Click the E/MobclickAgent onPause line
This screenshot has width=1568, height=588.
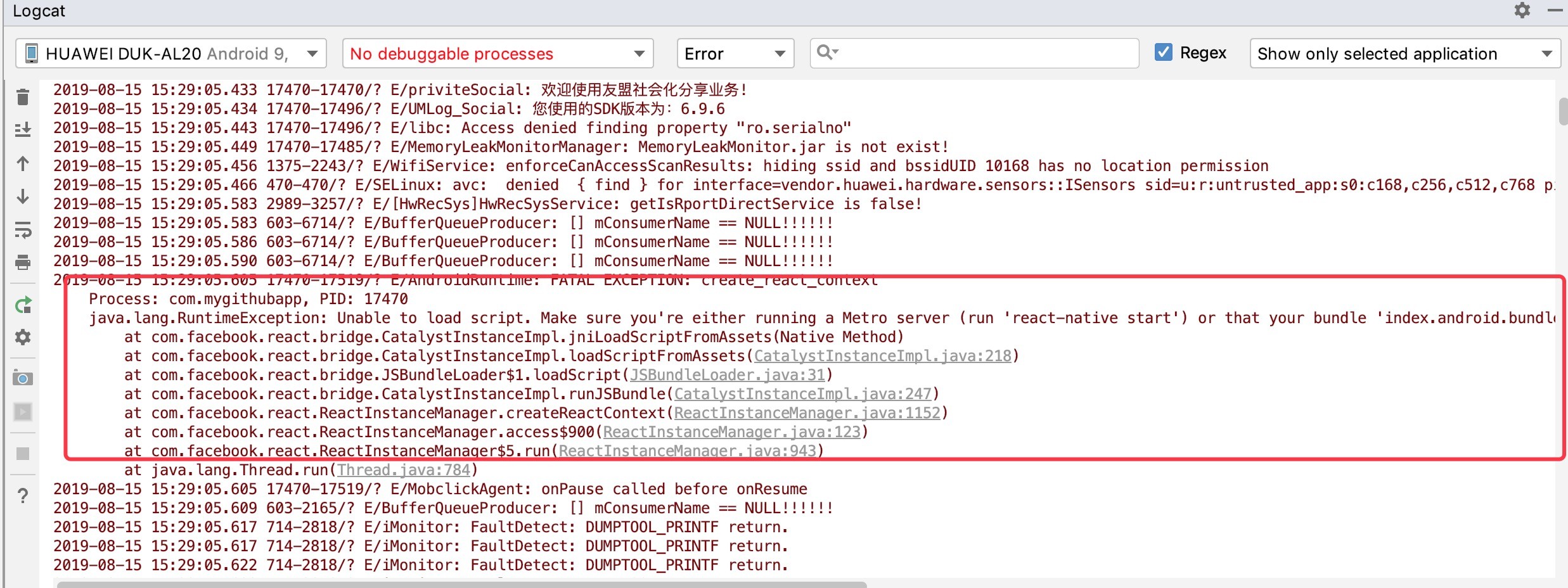[430, 489]
